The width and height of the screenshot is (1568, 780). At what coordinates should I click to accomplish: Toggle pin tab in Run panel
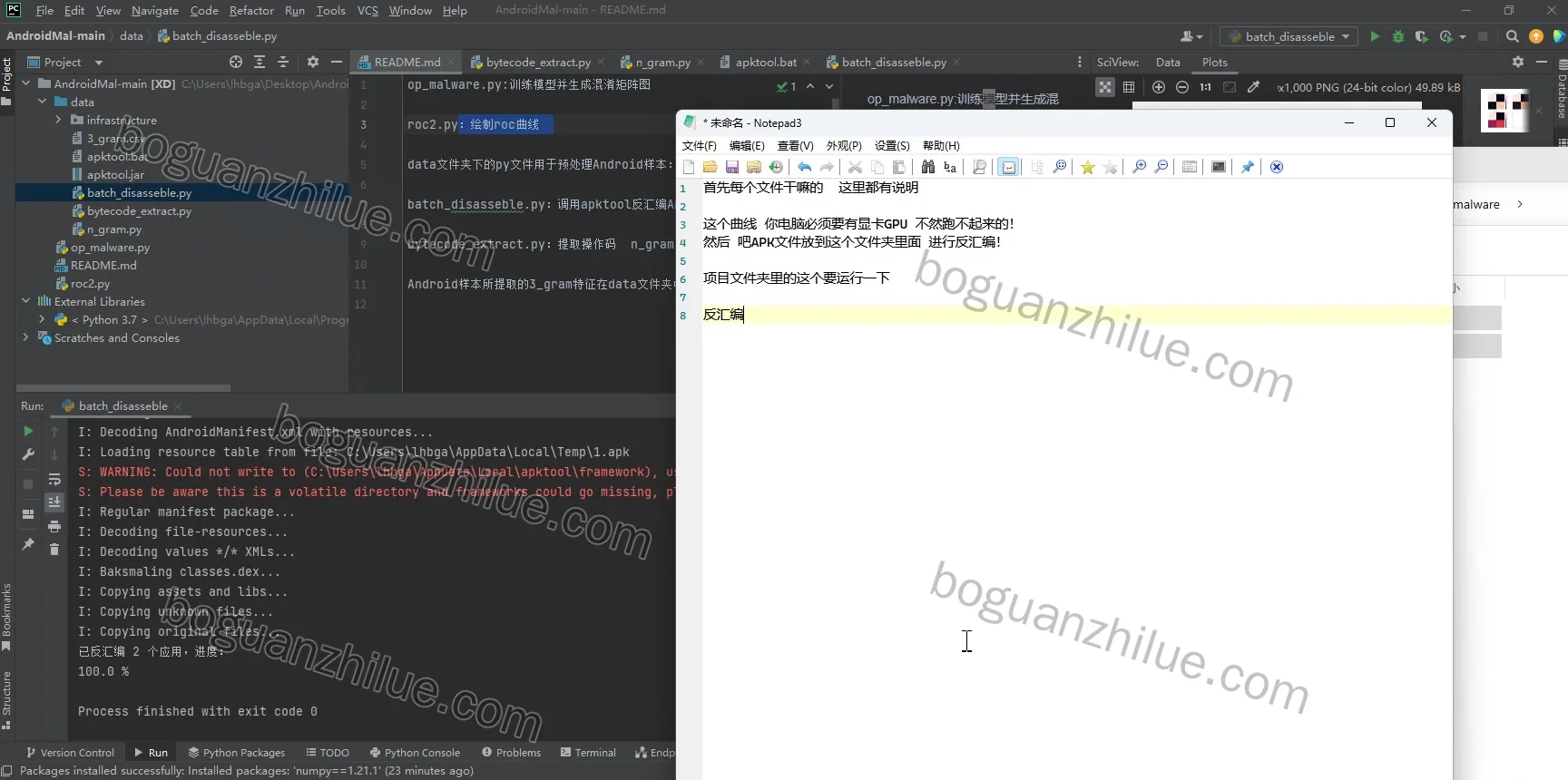(x=28, y=544)
